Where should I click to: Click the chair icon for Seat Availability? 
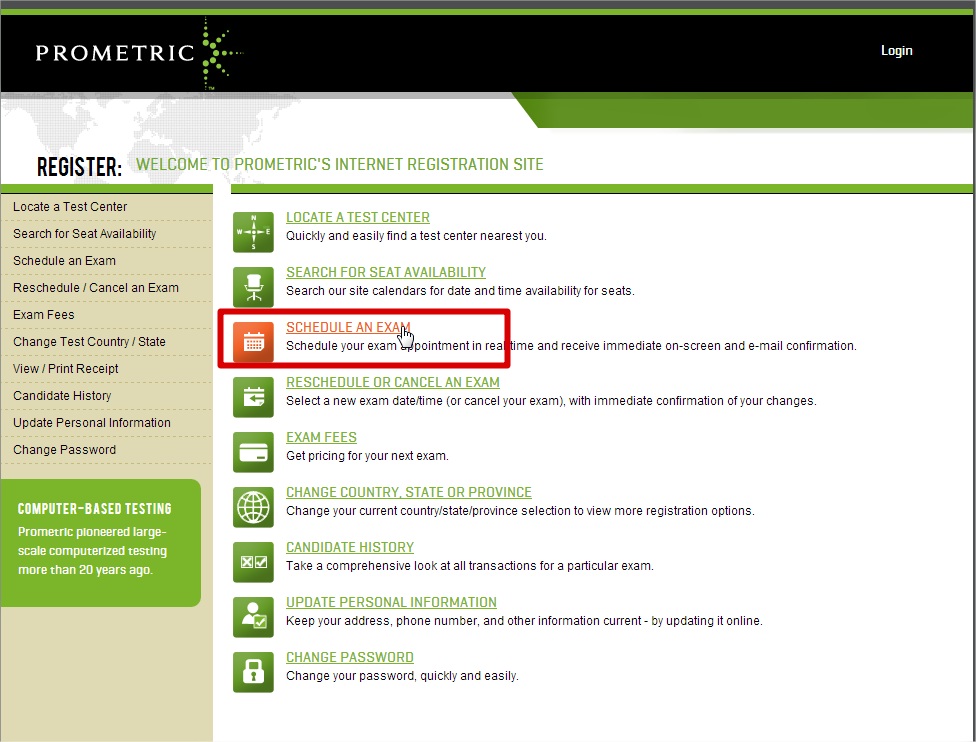click(253, 287)
